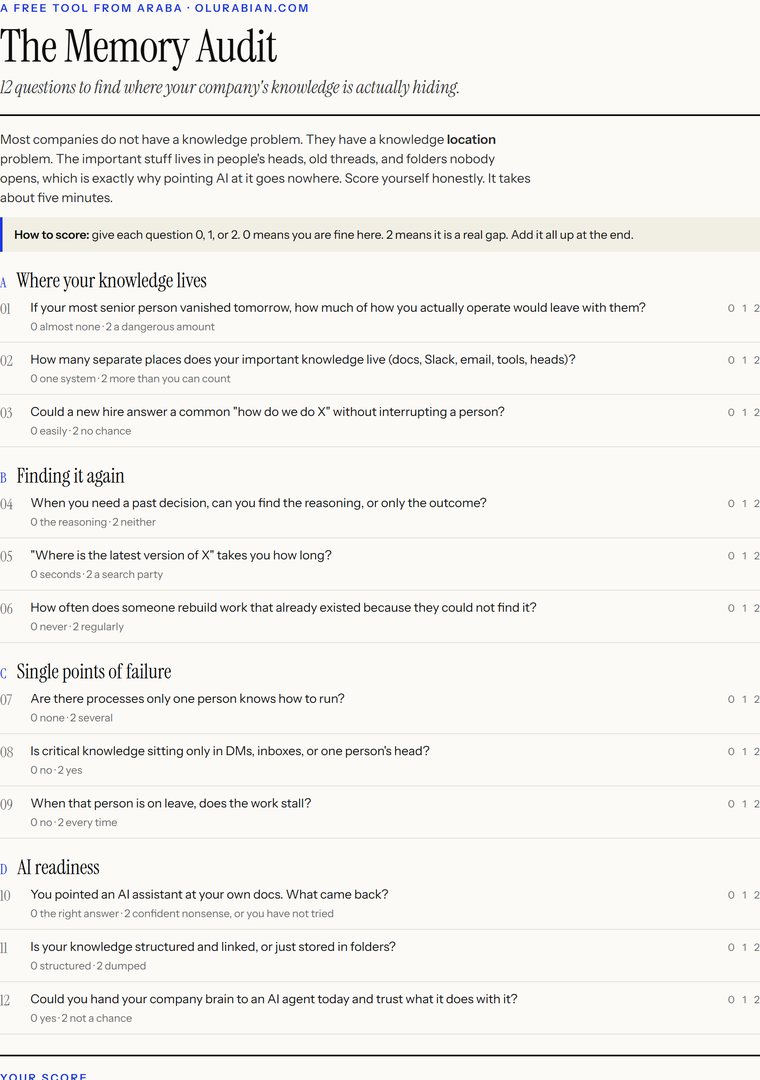
Task: Pick score 2 for question 11 structured and linked
Action: 756,947
